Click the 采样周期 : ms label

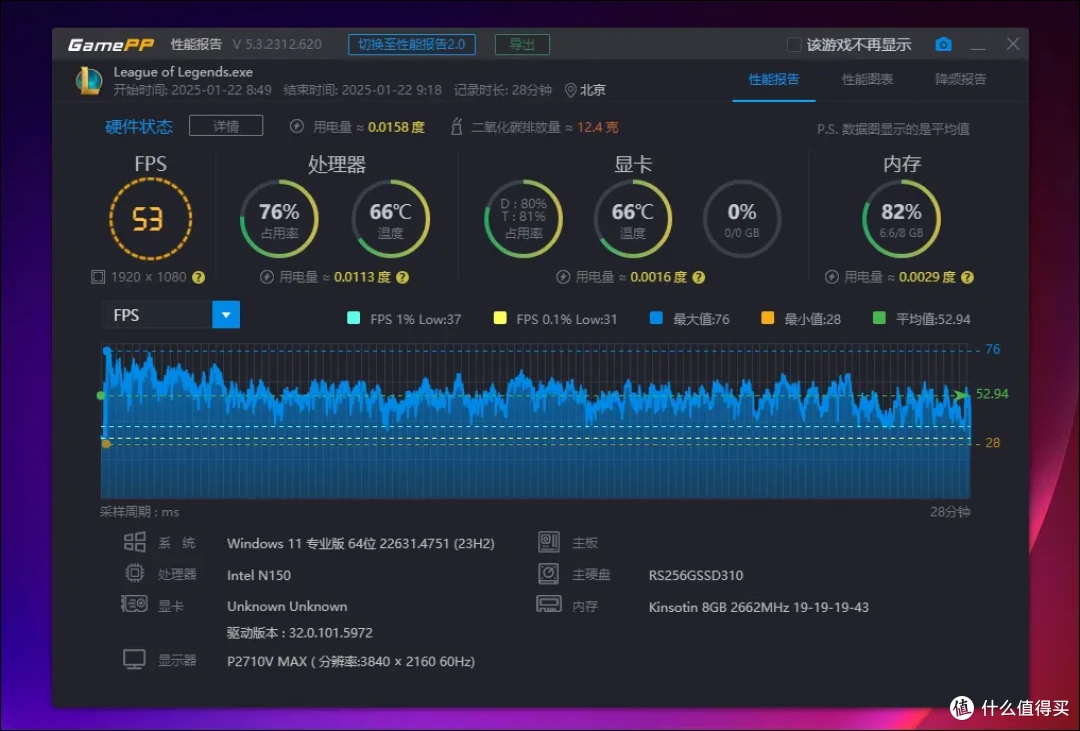click(140, 512)
